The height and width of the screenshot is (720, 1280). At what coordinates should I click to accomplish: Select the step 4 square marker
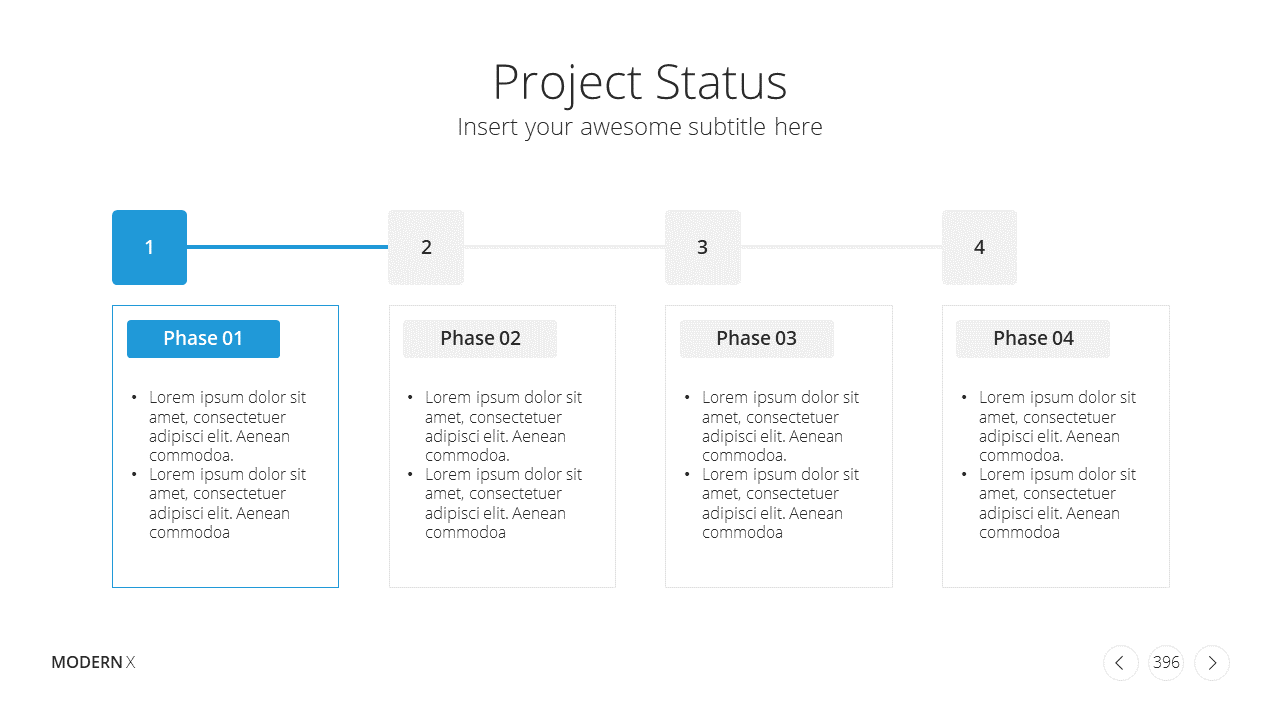[x=979, y=247]
